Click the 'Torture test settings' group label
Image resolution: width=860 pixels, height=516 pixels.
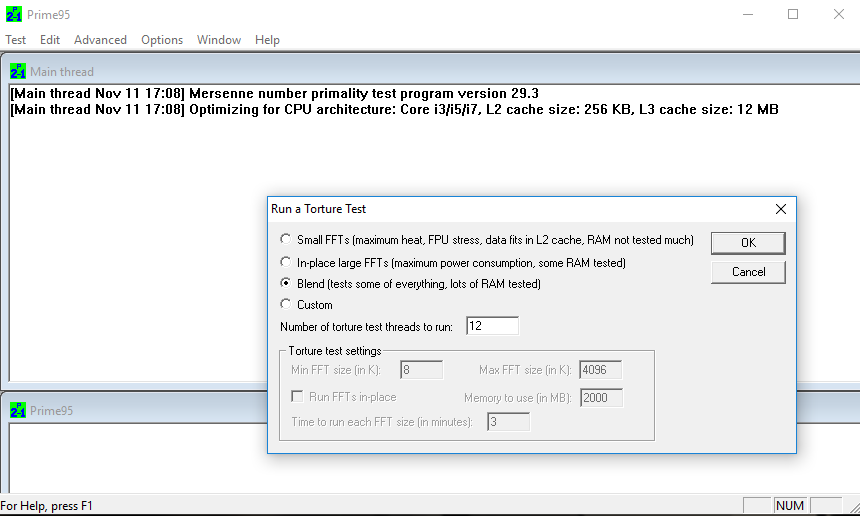(x=335, y=351)
